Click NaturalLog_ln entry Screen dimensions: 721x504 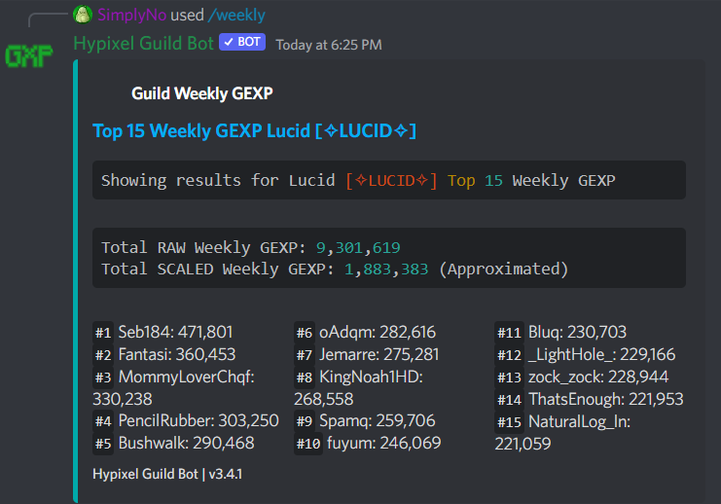click(563, 433)
